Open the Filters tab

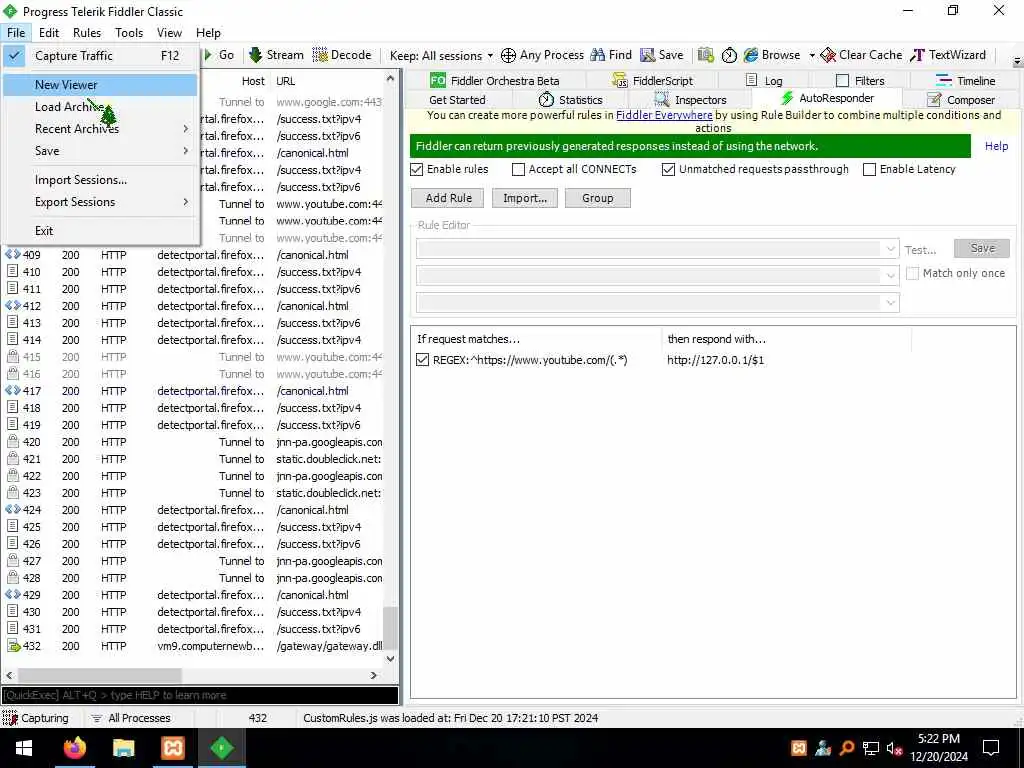[860, 81]
